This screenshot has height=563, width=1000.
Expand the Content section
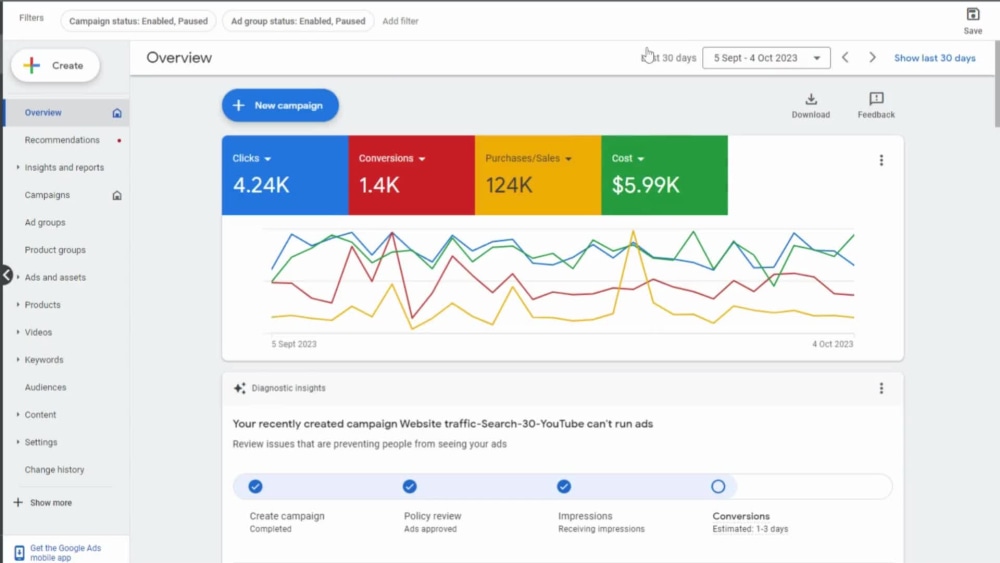coord(18,414)
